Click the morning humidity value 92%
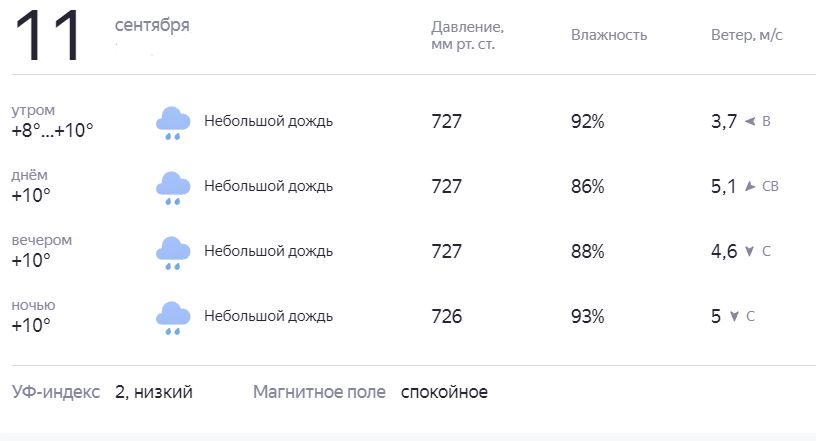This screenshot has height=441, width=816. 588,121
